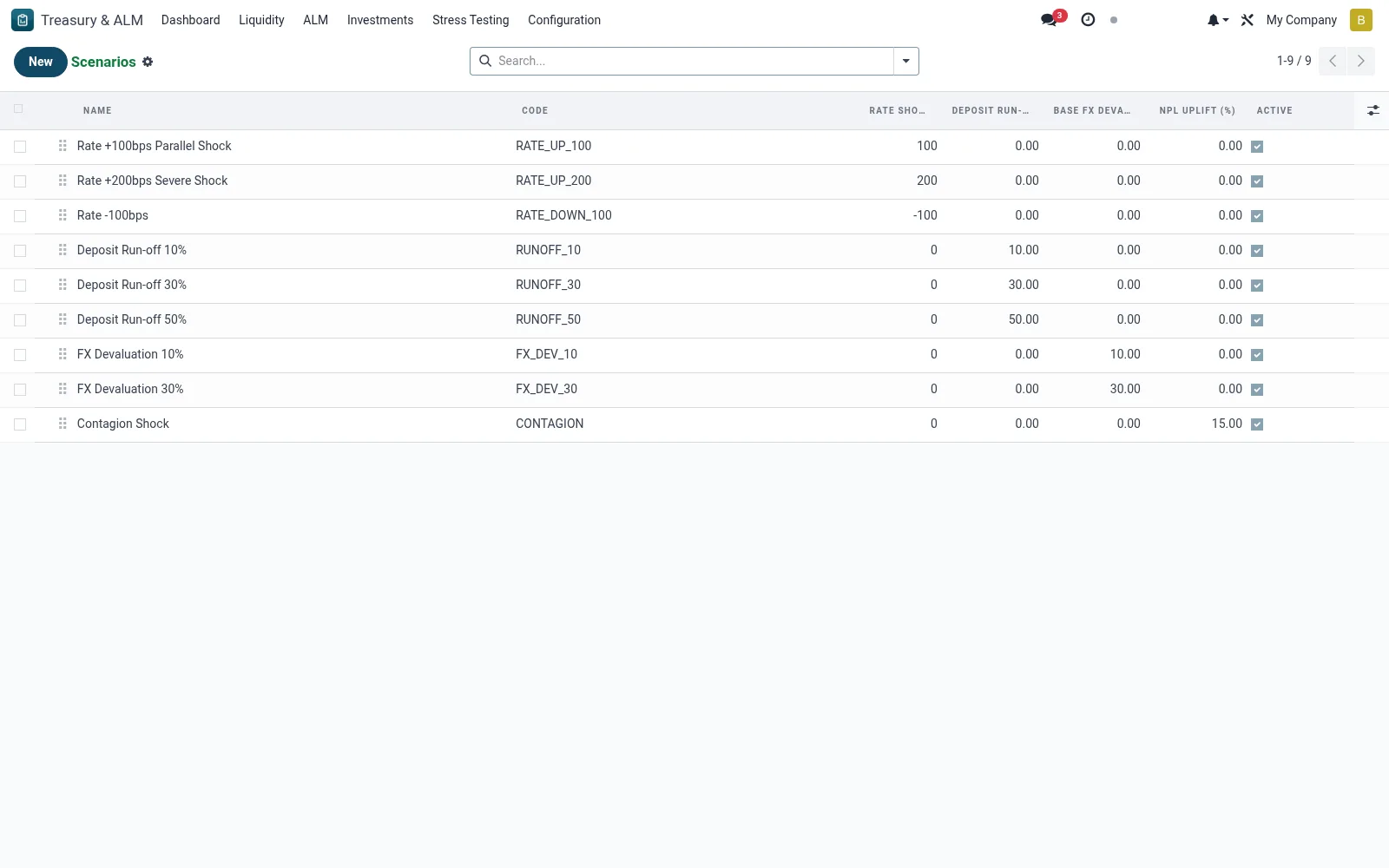Viewport: 1389px width, 868px height.
Task: Check the select-all rows checkbox
Action: (18, 108)
